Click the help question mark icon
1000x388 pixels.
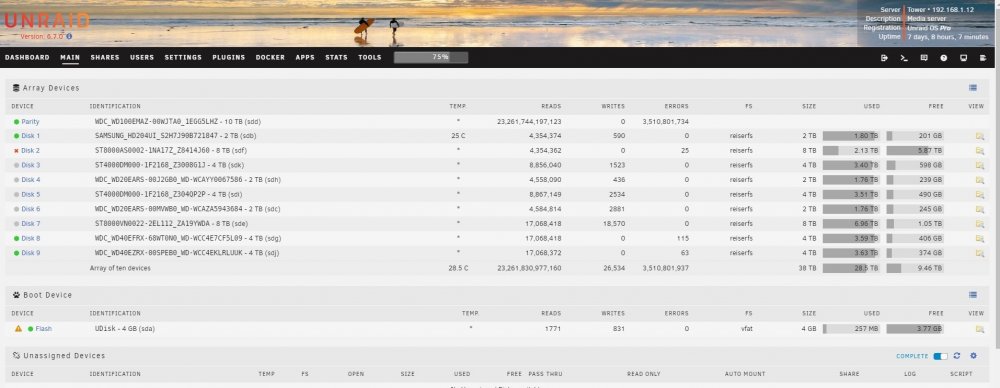tap(944, 57)
